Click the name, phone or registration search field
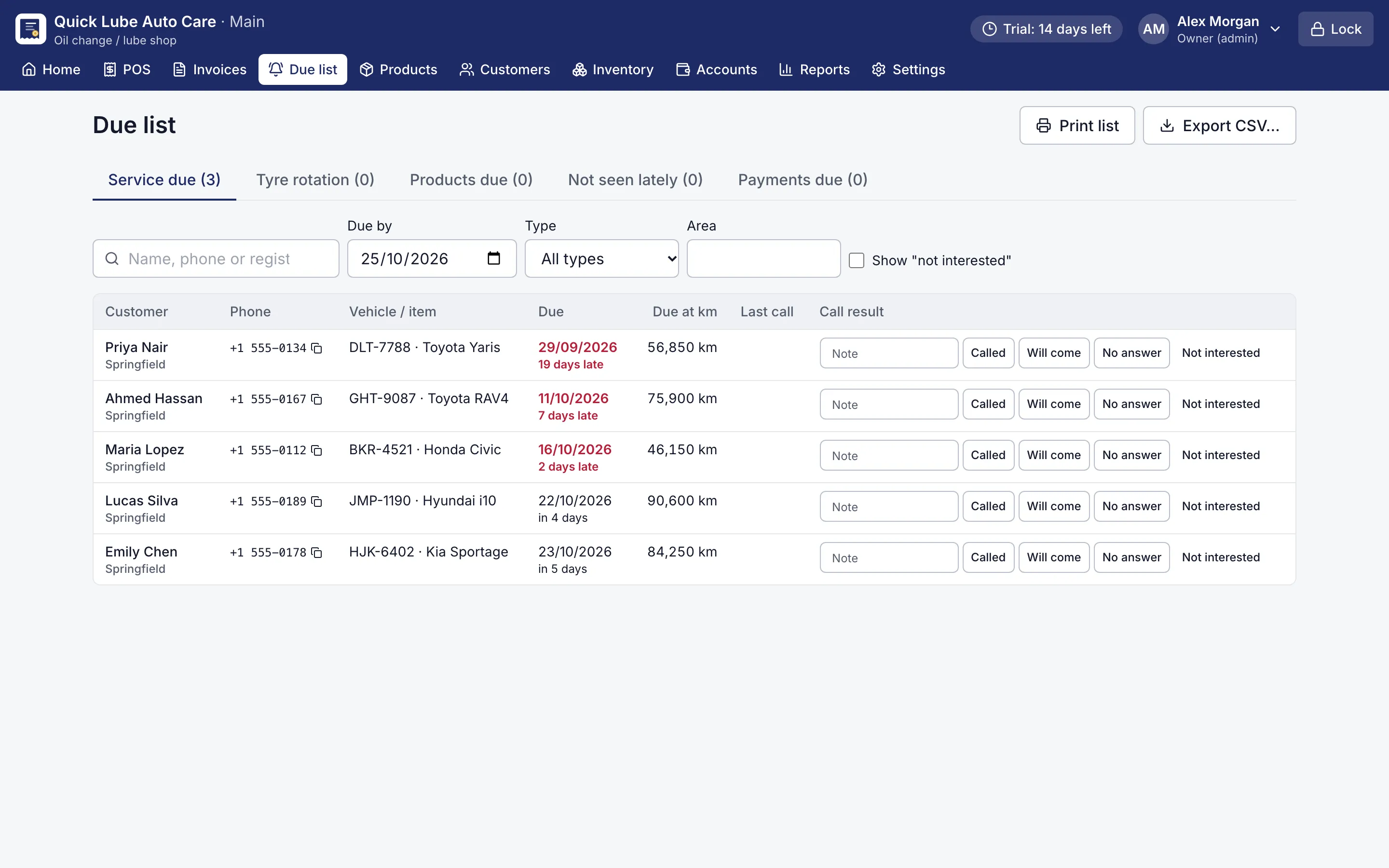 216,258
